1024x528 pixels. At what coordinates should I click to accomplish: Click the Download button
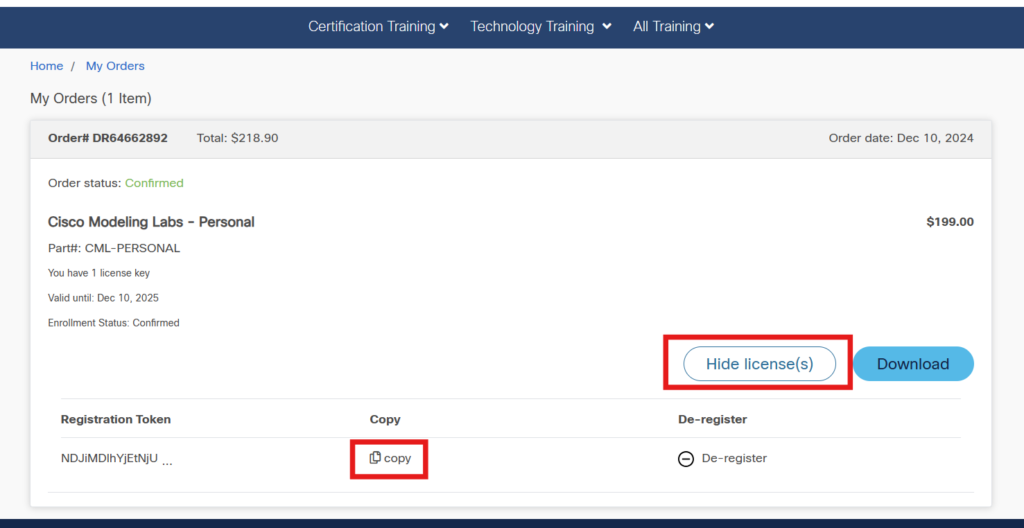tap(913, 364)
